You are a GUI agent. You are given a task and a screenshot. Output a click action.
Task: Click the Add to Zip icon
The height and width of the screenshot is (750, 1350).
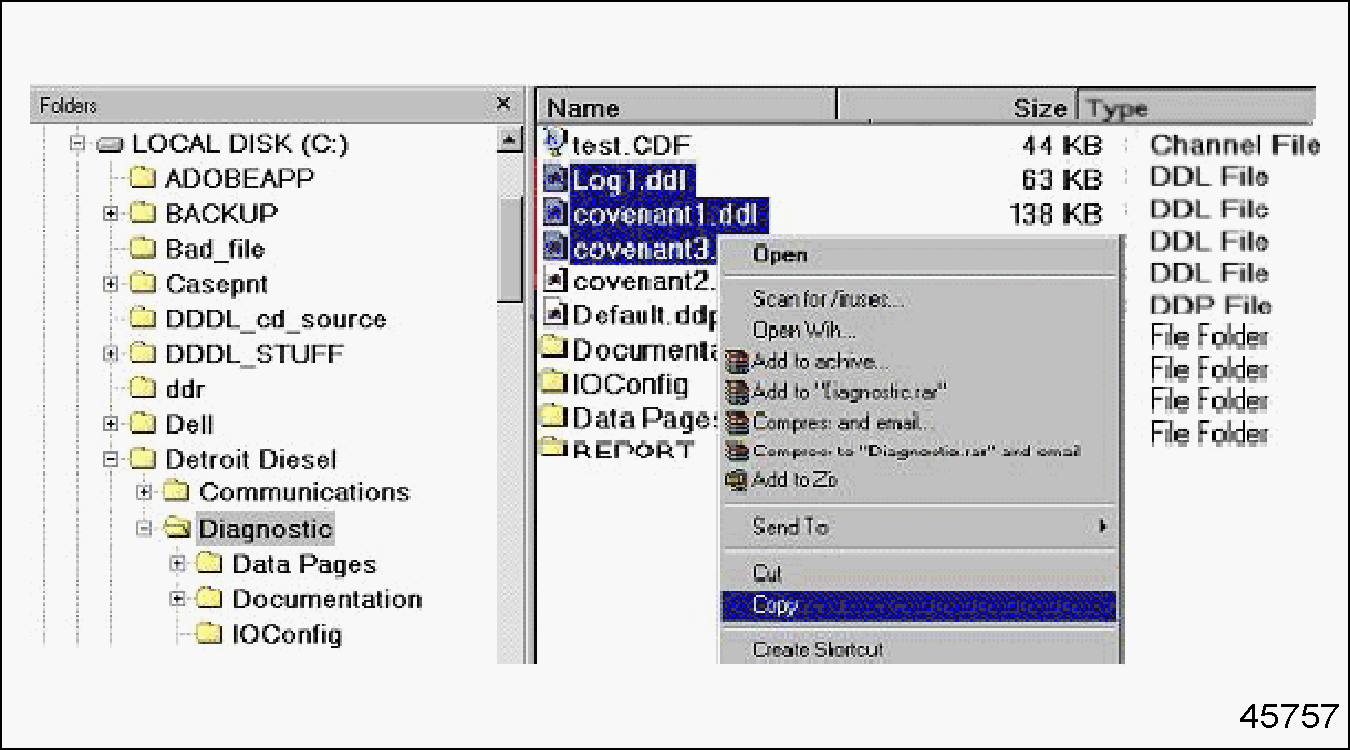pos(737,481)
